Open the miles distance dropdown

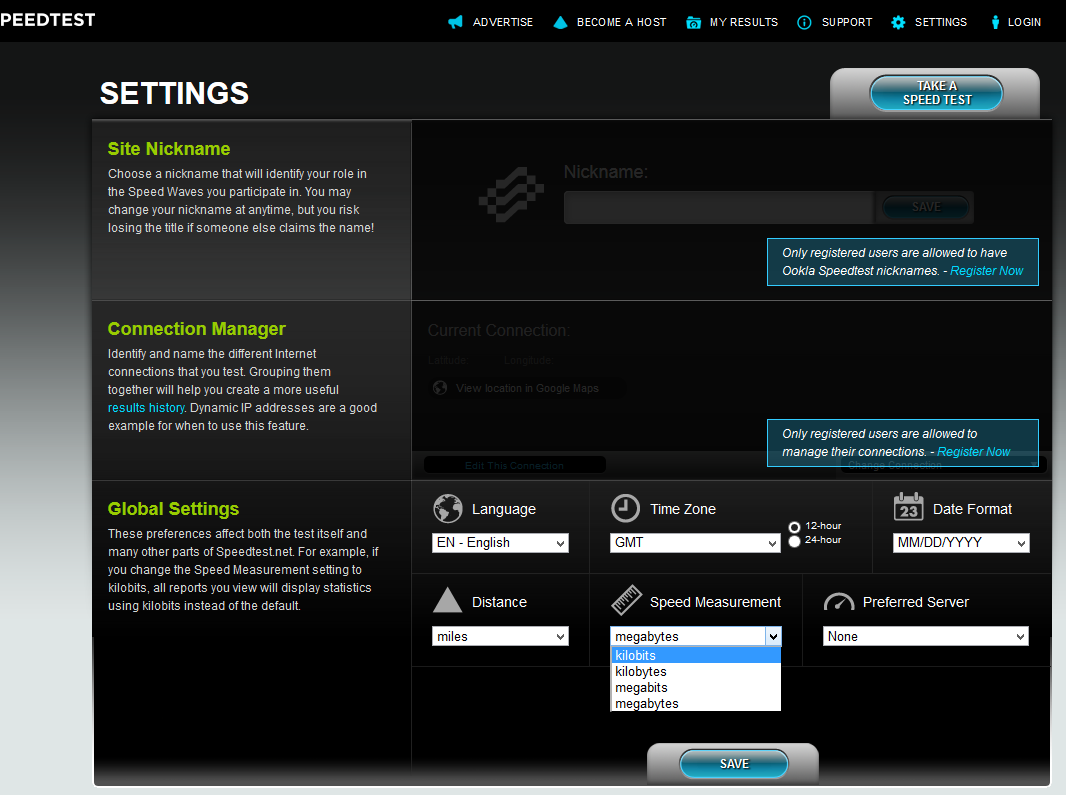[x=500, y=637]
